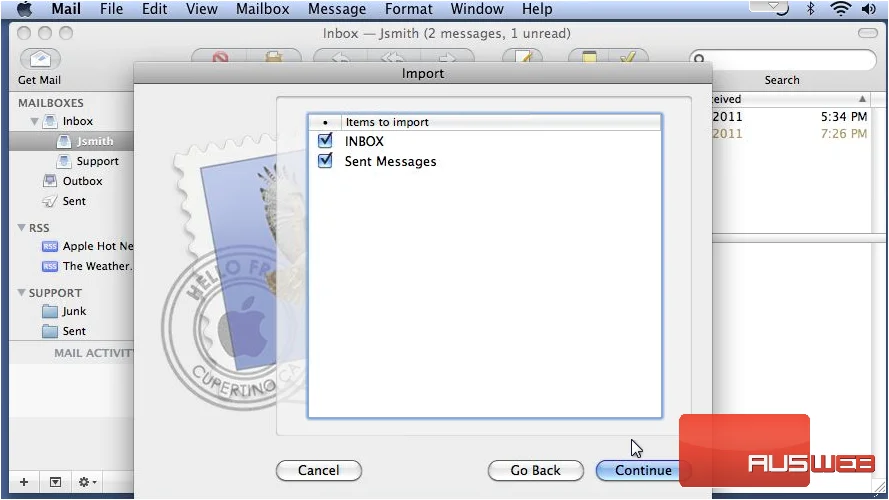Click the Cancel button
This screenshot has width=889, height=500.
tap(319, 471)
